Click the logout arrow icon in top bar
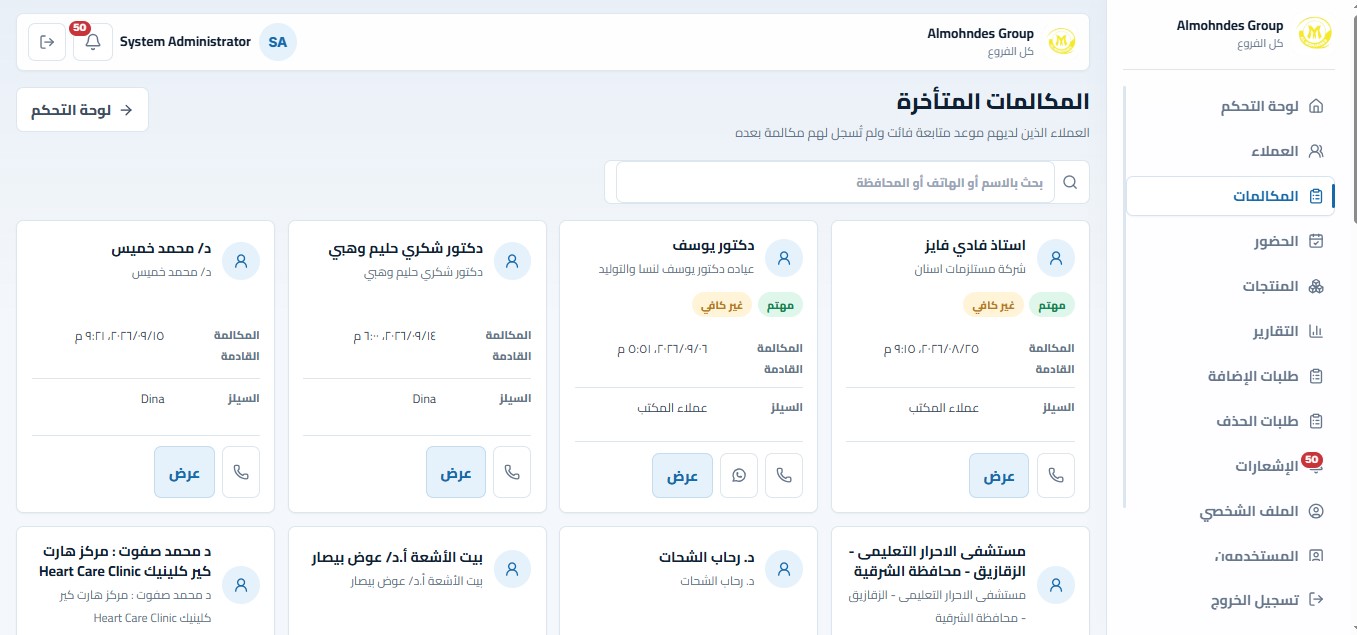Image resolution: width=1357 pixels, height=635 pixels. (46, 42)
